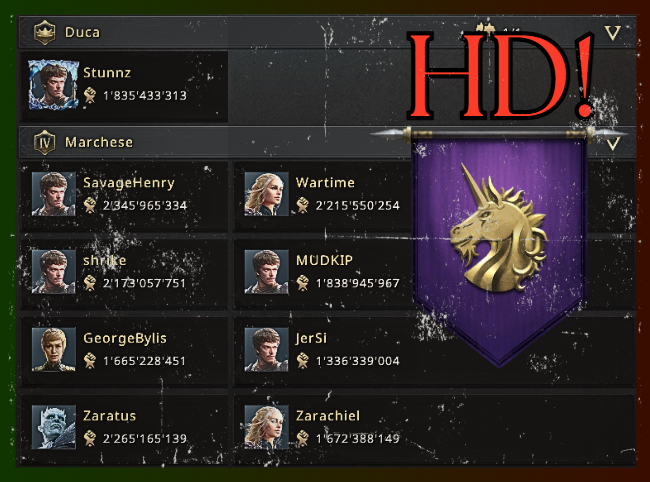
Task: Click Zaratus's Night King avatar
Action: coord(53,427)
